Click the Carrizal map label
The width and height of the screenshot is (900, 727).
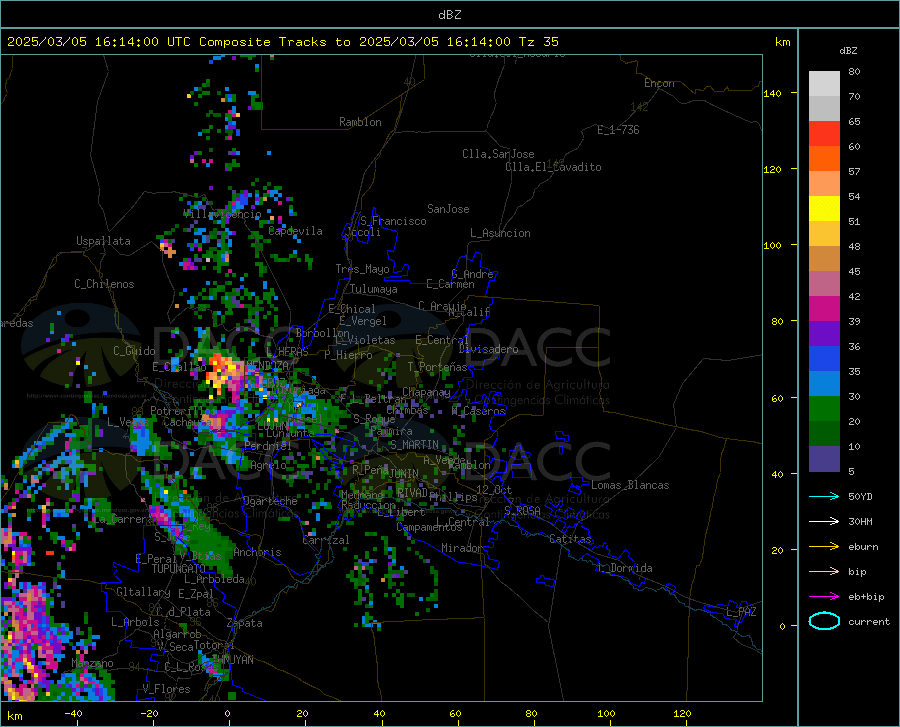(325, 540)
